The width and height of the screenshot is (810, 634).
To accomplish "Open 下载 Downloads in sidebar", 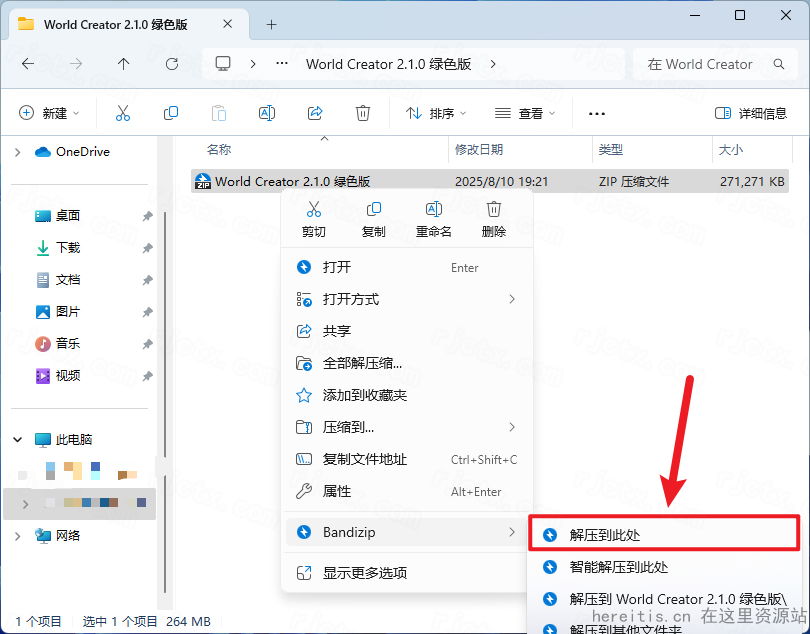I will (57, 248).
